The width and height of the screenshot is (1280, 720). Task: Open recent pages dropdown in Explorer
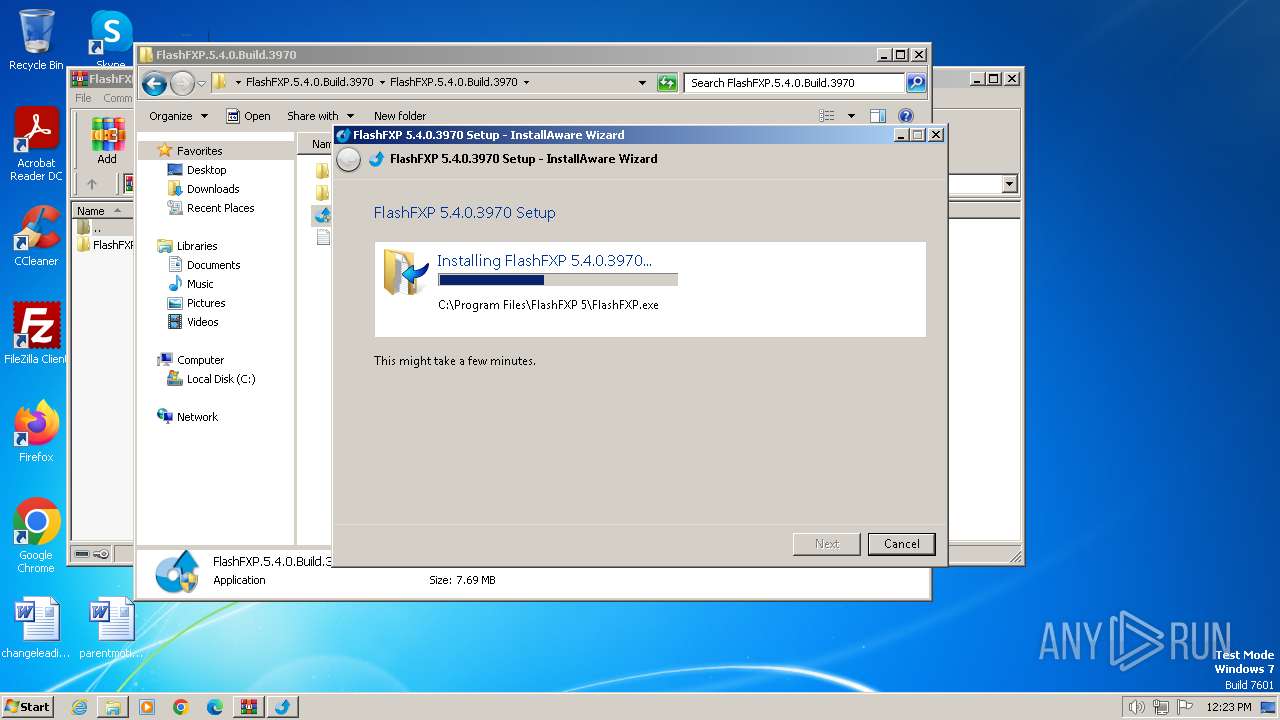coord(201,83)
